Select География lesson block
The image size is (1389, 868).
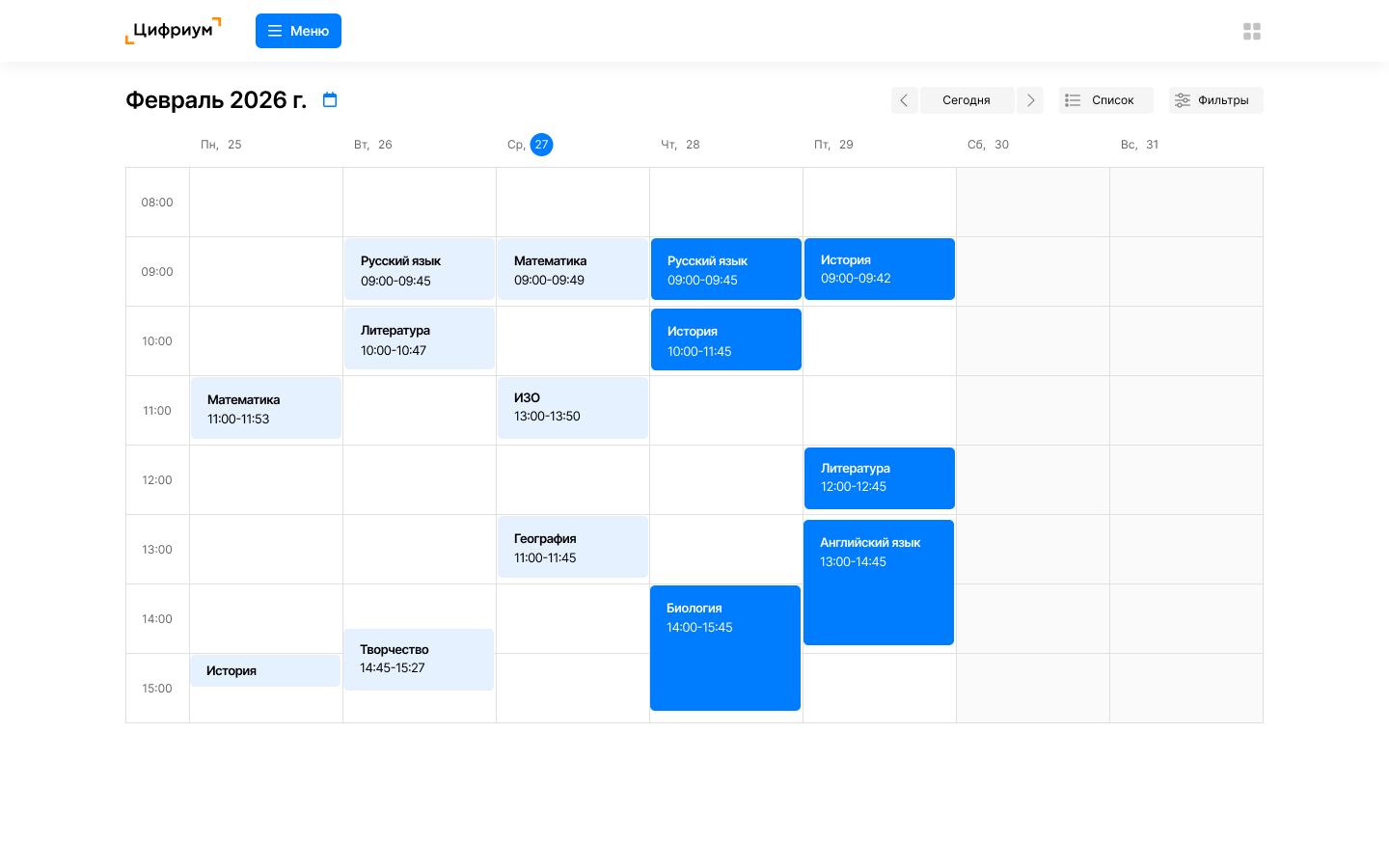pos(573,547)
